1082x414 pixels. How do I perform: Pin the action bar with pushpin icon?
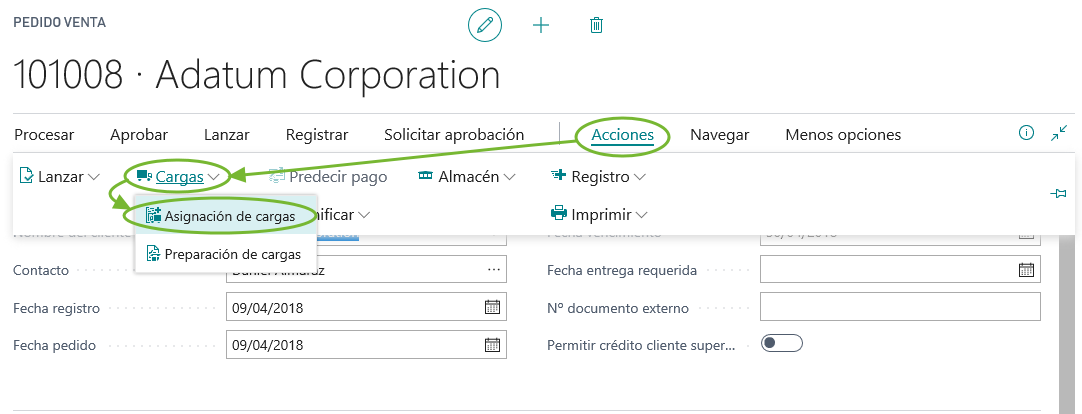(1058, 195)
